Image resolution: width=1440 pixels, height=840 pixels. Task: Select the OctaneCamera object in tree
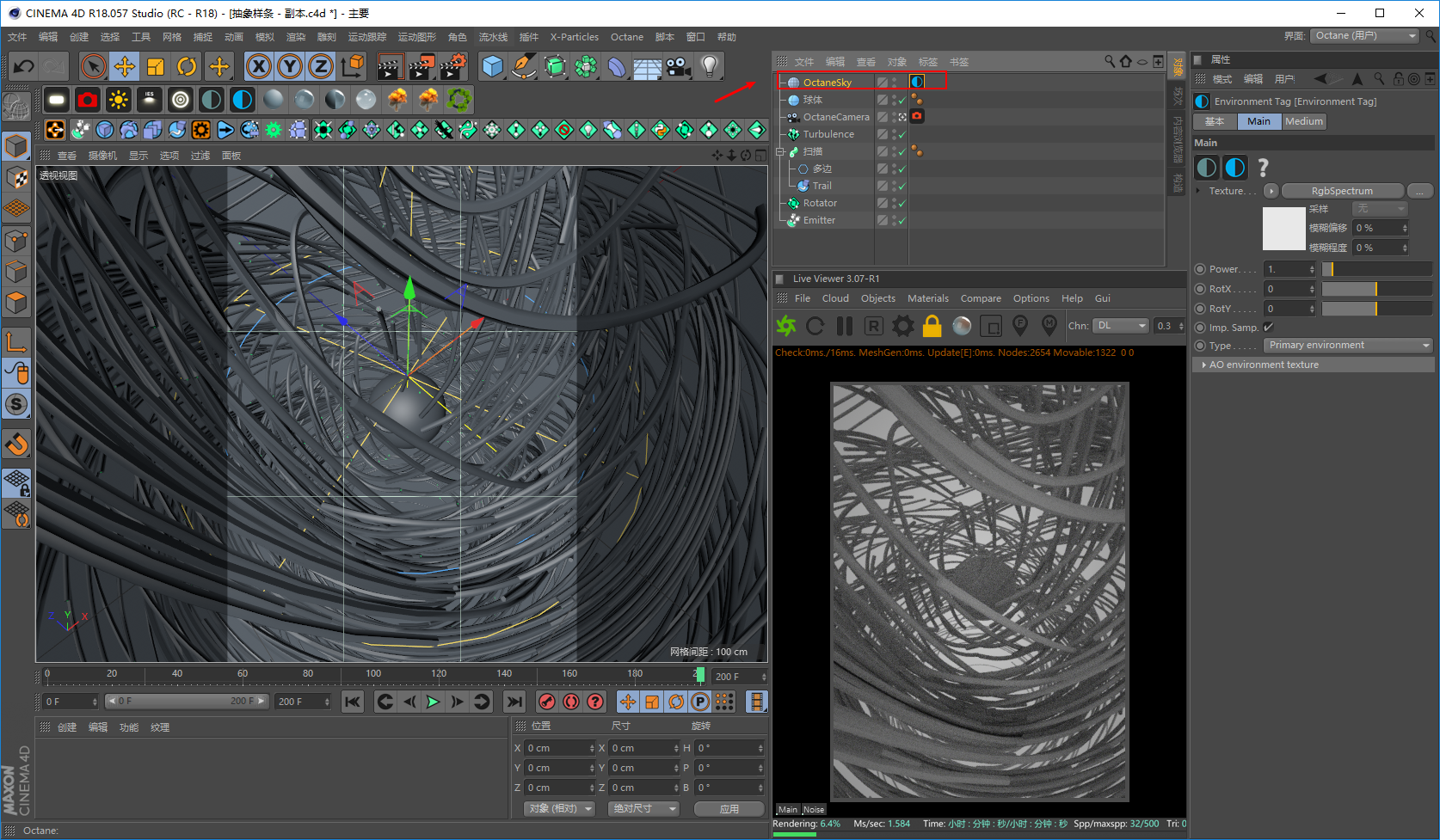[x=835, y=117]
